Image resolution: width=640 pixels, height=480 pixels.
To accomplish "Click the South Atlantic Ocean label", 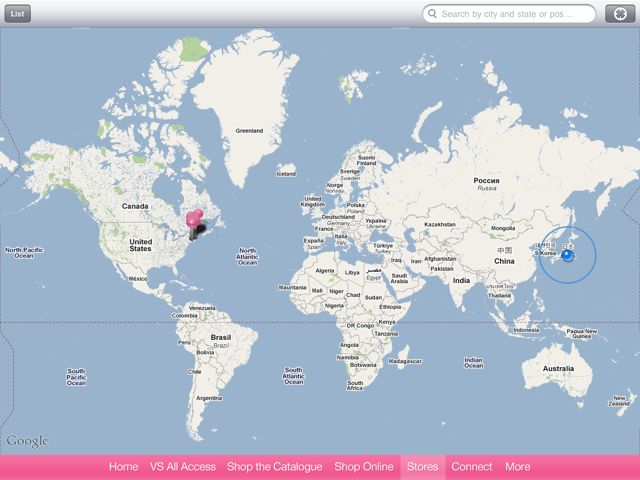I will pyautogui.click(x=293, y=376).
